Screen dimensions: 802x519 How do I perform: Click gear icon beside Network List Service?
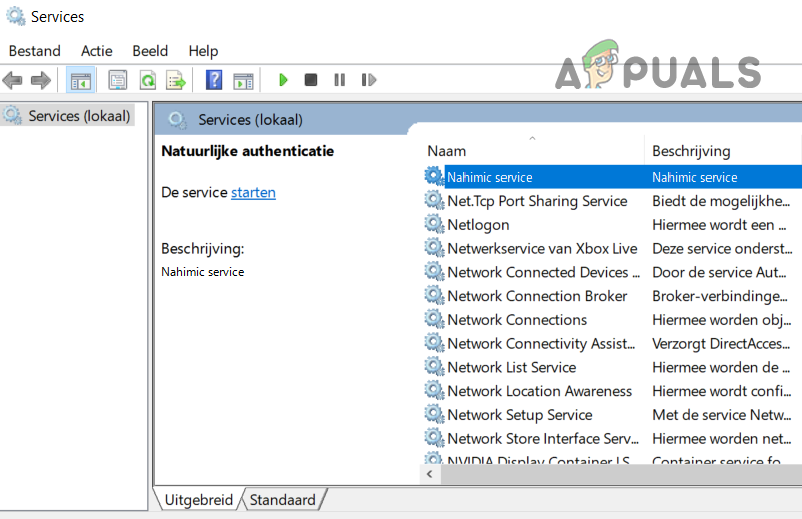(x=434, y=367)
